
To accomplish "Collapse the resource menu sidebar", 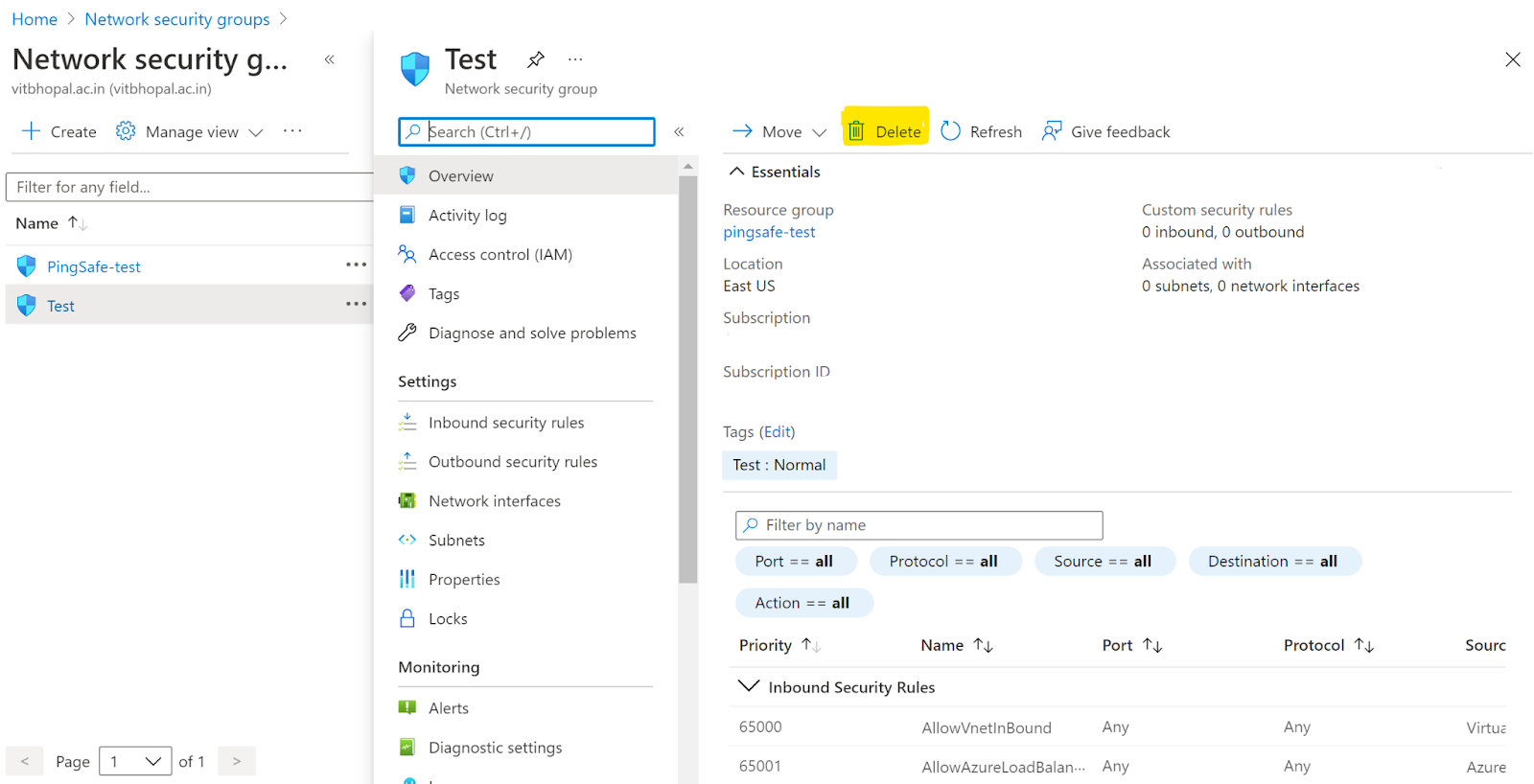I will coord(679,131).
